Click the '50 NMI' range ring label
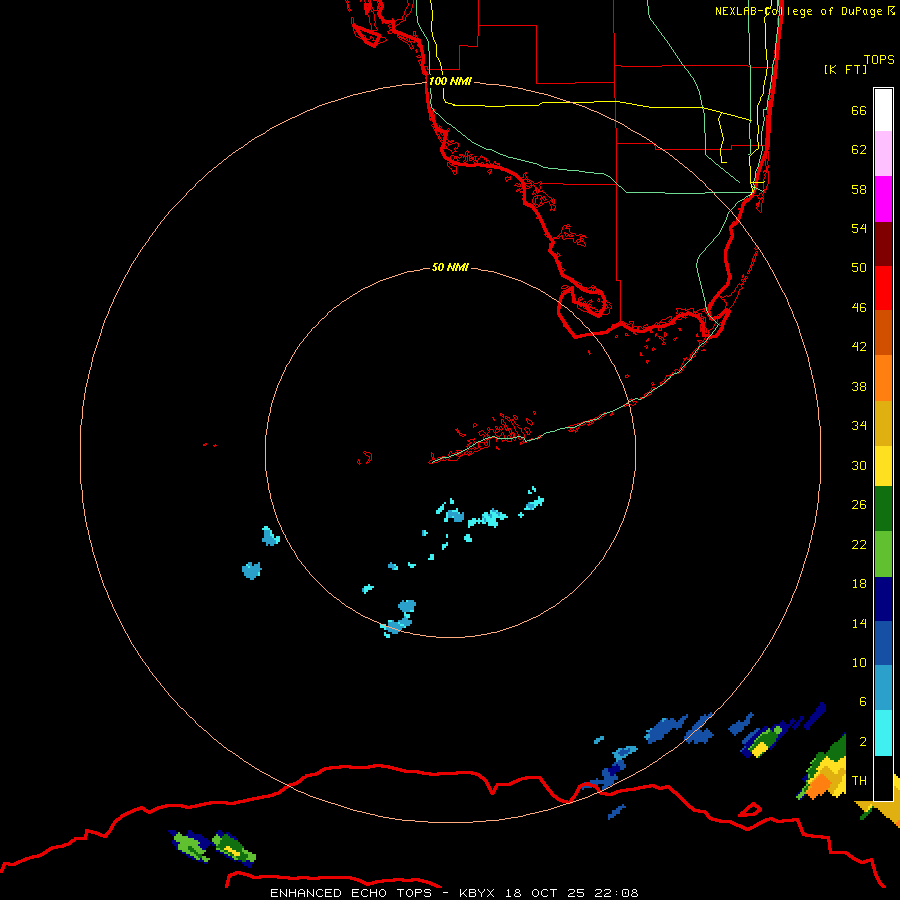 click(x=450, y=267)
